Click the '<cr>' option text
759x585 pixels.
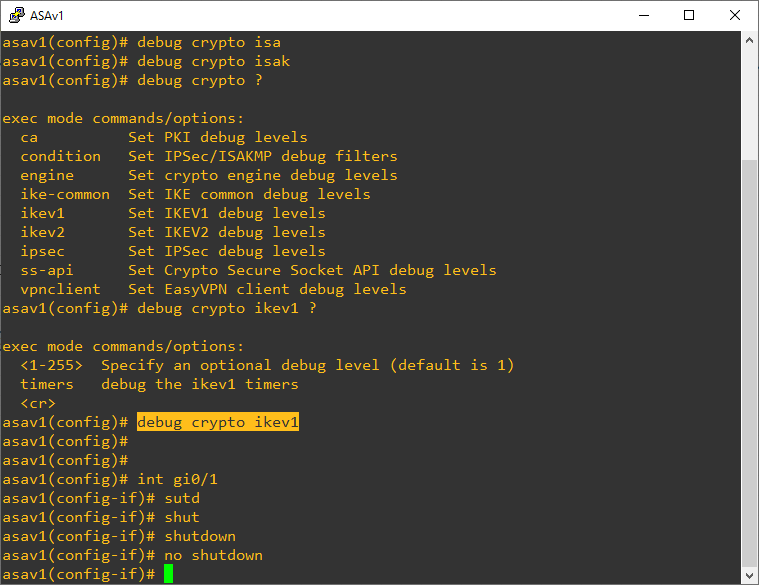38,403
